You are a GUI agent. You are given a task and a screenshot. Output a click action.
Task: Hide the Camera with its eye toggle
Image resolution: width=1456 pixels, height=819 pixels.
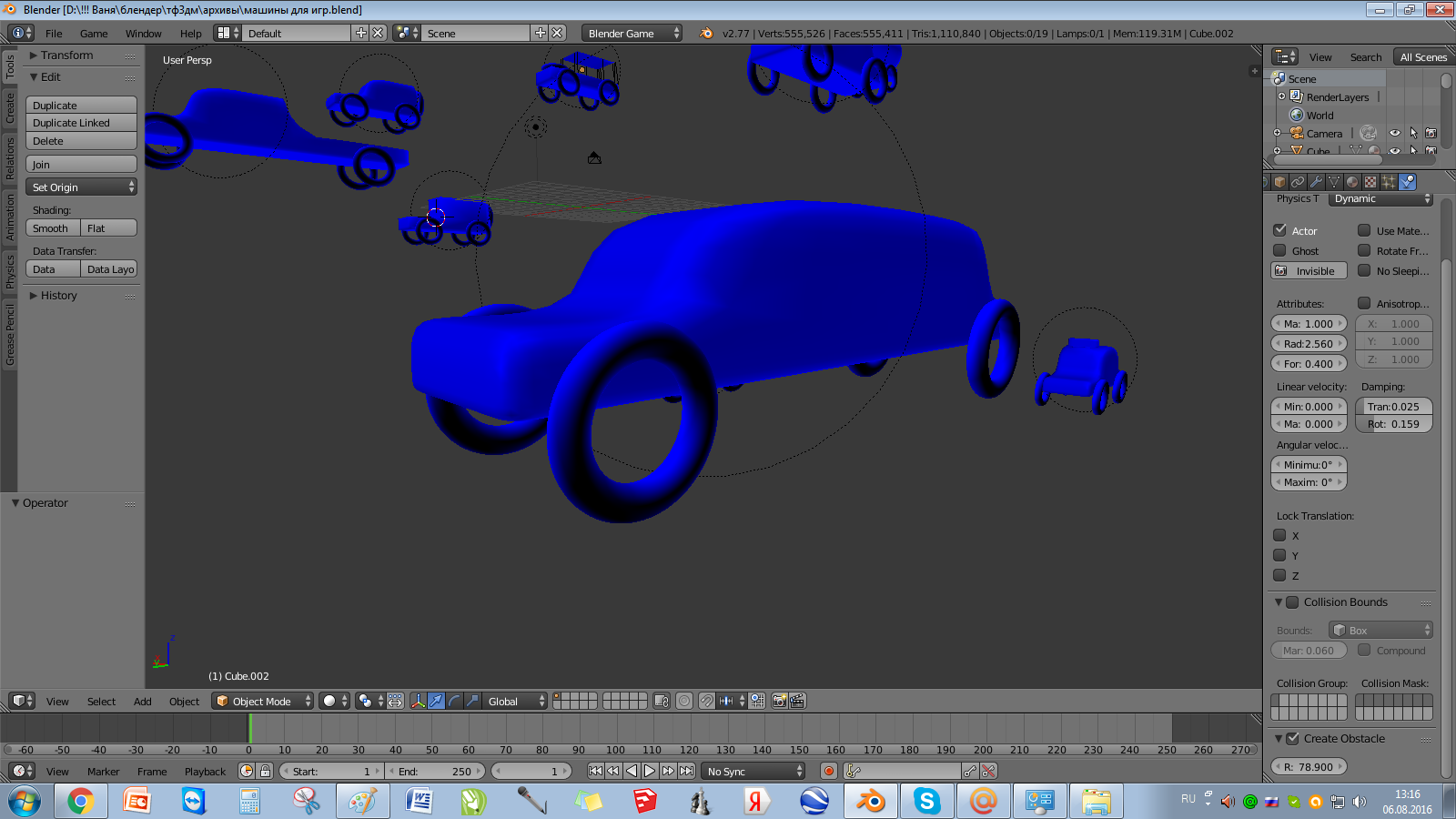(1395, 133)
